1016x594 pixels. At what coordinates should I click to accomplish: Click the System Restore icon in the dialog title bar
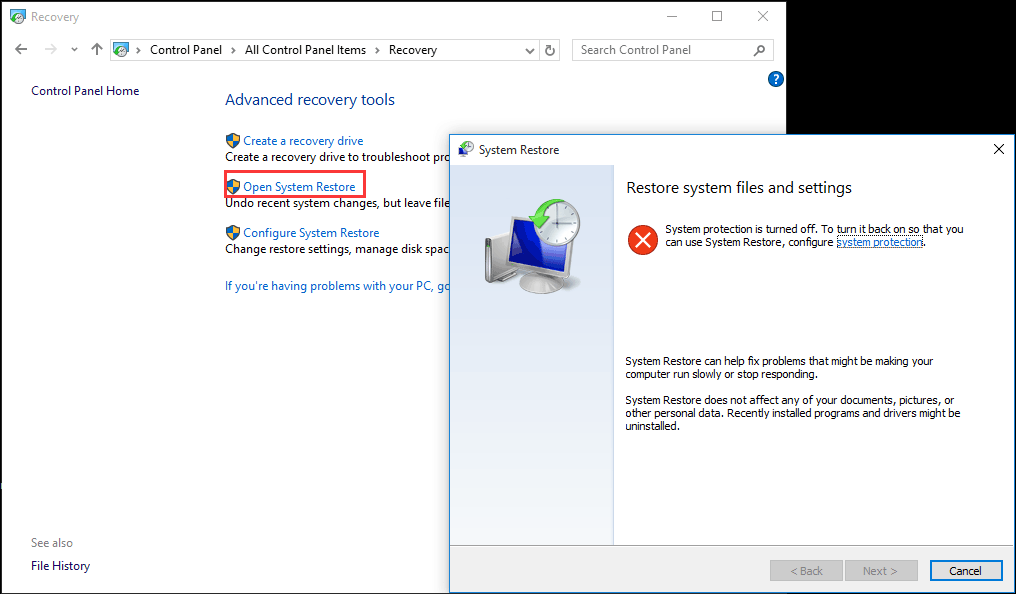(x=465, y=148)
